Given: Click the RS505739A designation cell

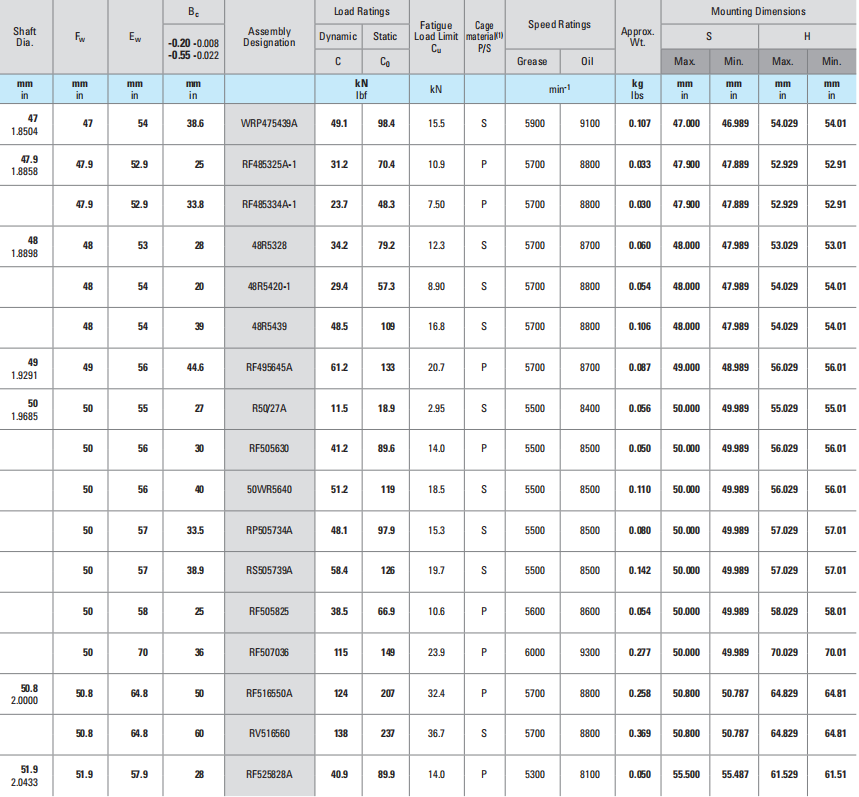Looking at the screenshot, I should click(269, 570).
